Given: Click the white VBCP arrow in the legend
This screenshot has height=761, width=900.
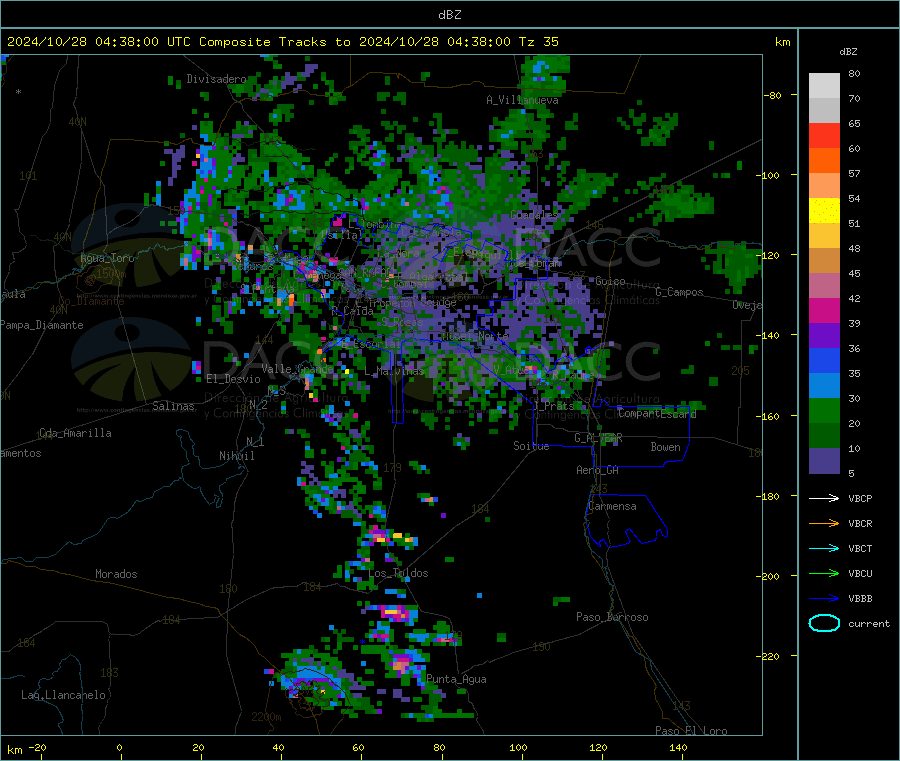Looking at the screenshot, I should click(x=824, y=498).
